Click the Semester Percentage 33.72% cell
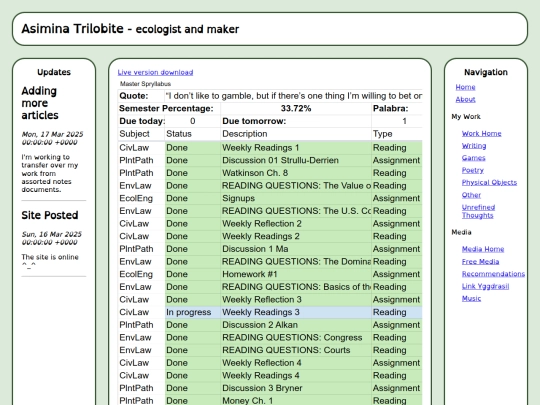This screenshot has width=540, height=405. tap(296, 108)
